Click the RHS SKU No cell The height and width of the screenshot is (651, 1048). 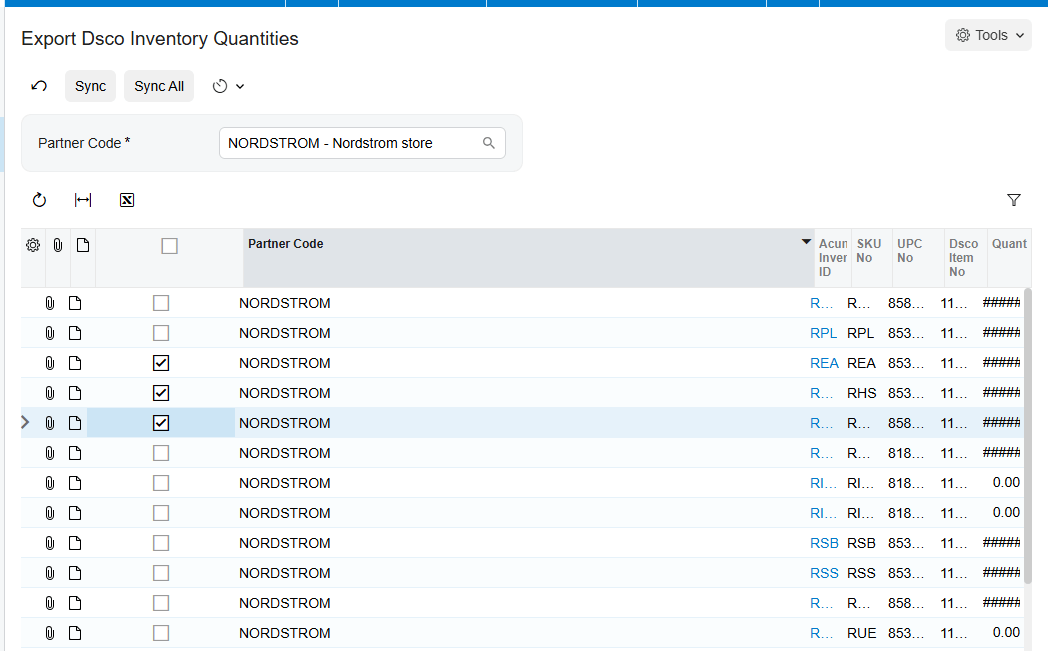[862, 393]
